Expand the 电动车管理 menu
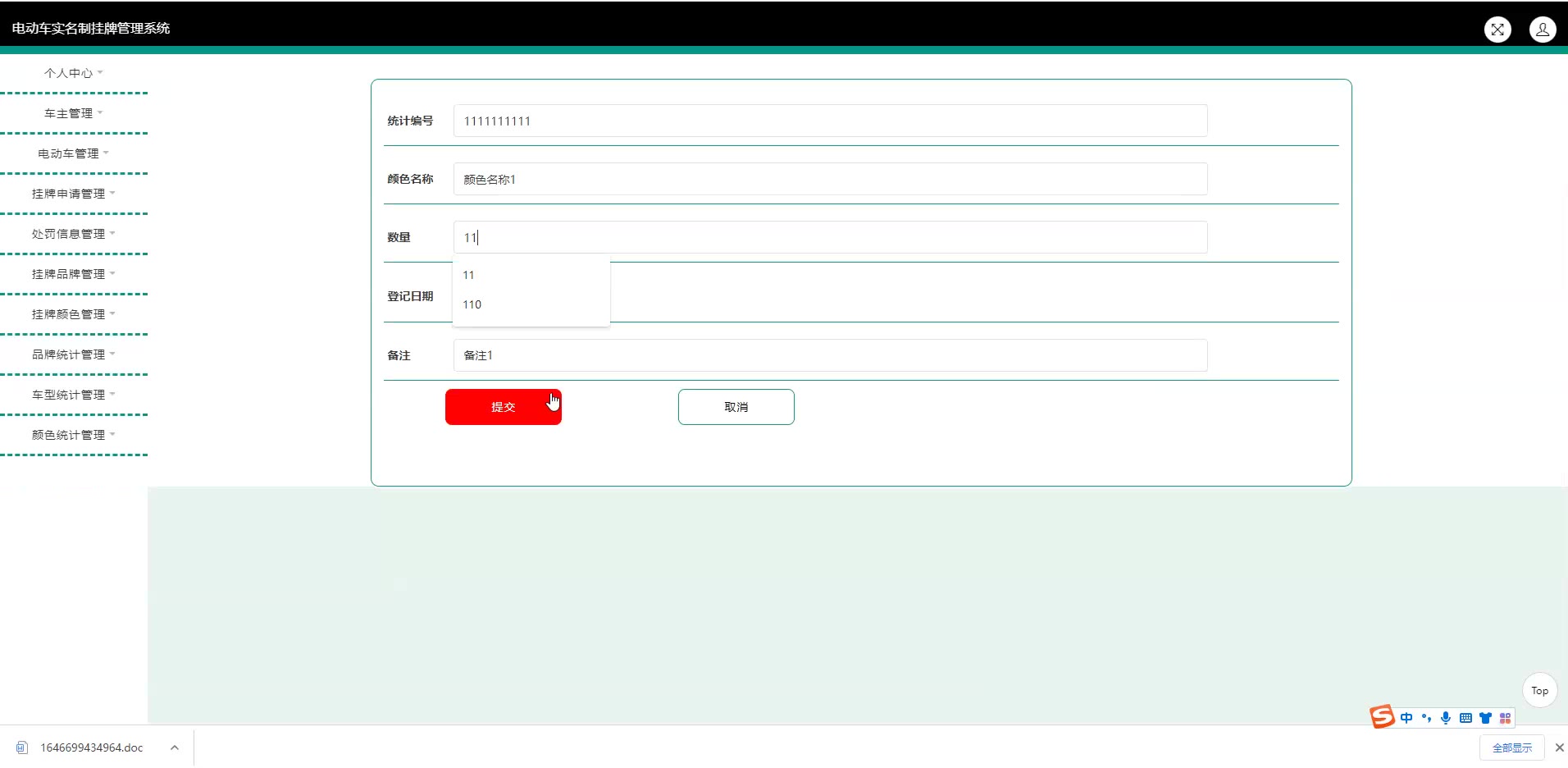Screen dimensions: 1568x768 [x=74, y=153]
